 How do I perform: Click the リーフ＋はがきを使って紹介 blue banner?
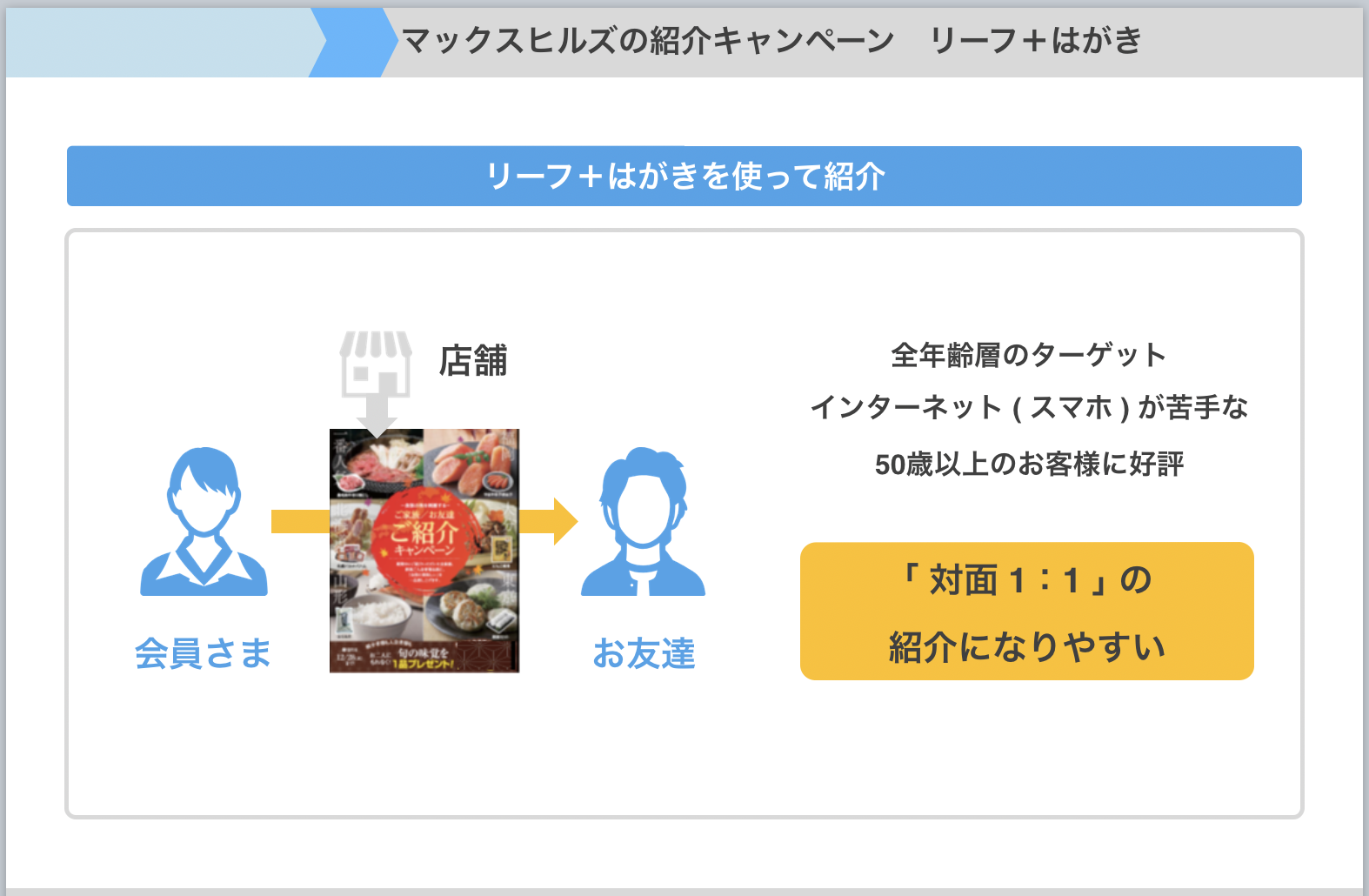[x=684, y=177]
